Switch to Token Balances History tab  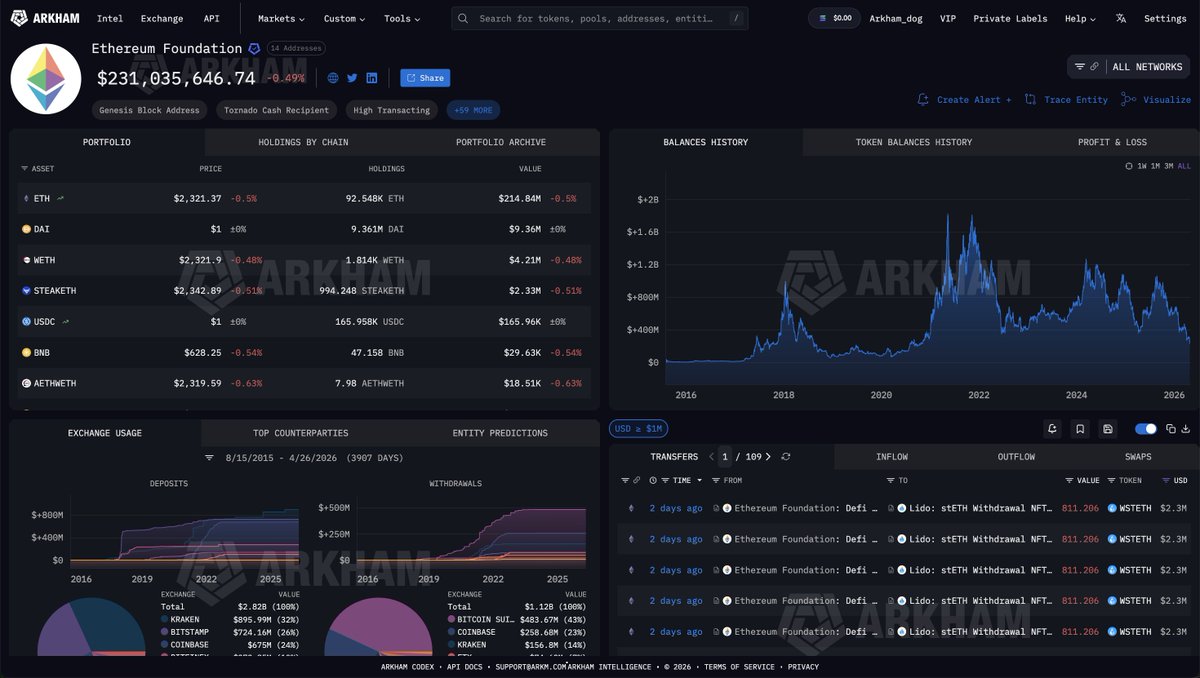(x=913, y=142)
